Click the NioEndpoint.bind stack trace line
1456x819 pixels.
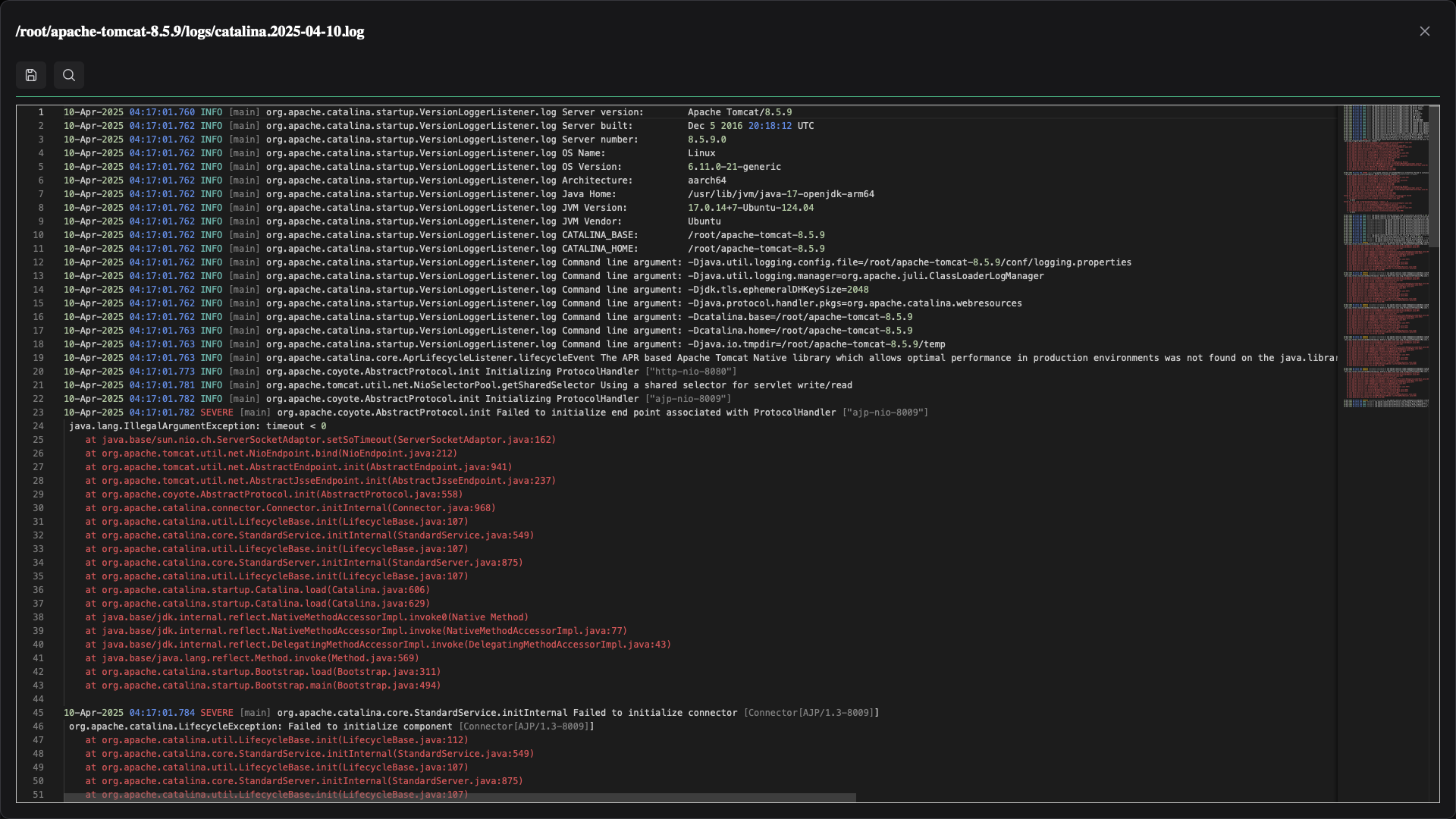(x=271, y=453)
